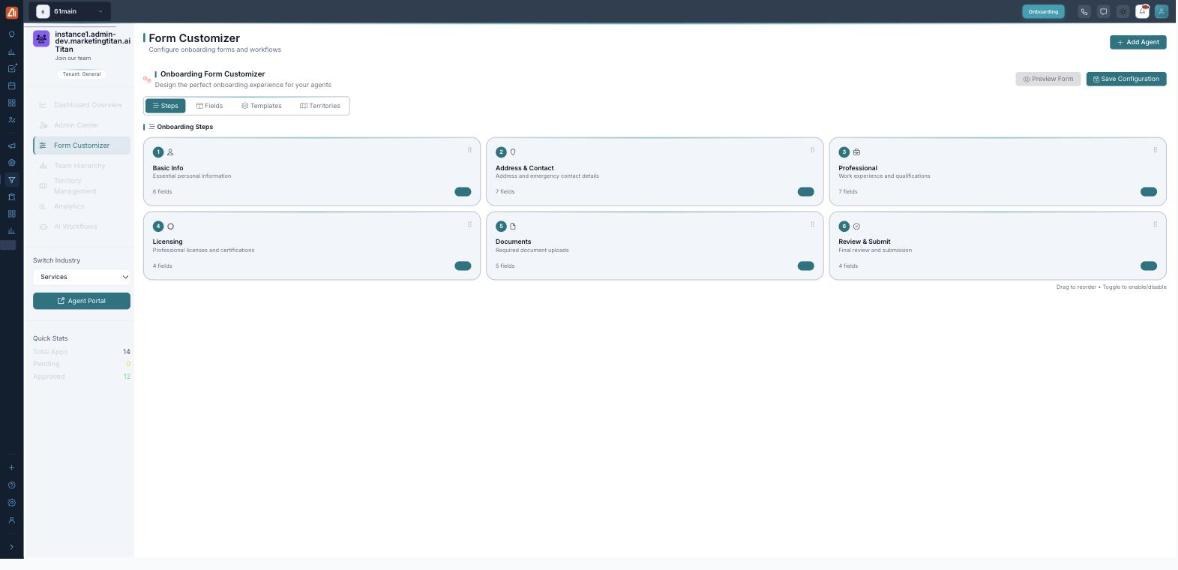This screenshot has width=1178, height=570.
Task: Open the notifications bell icon
Action: (1142, 11)
